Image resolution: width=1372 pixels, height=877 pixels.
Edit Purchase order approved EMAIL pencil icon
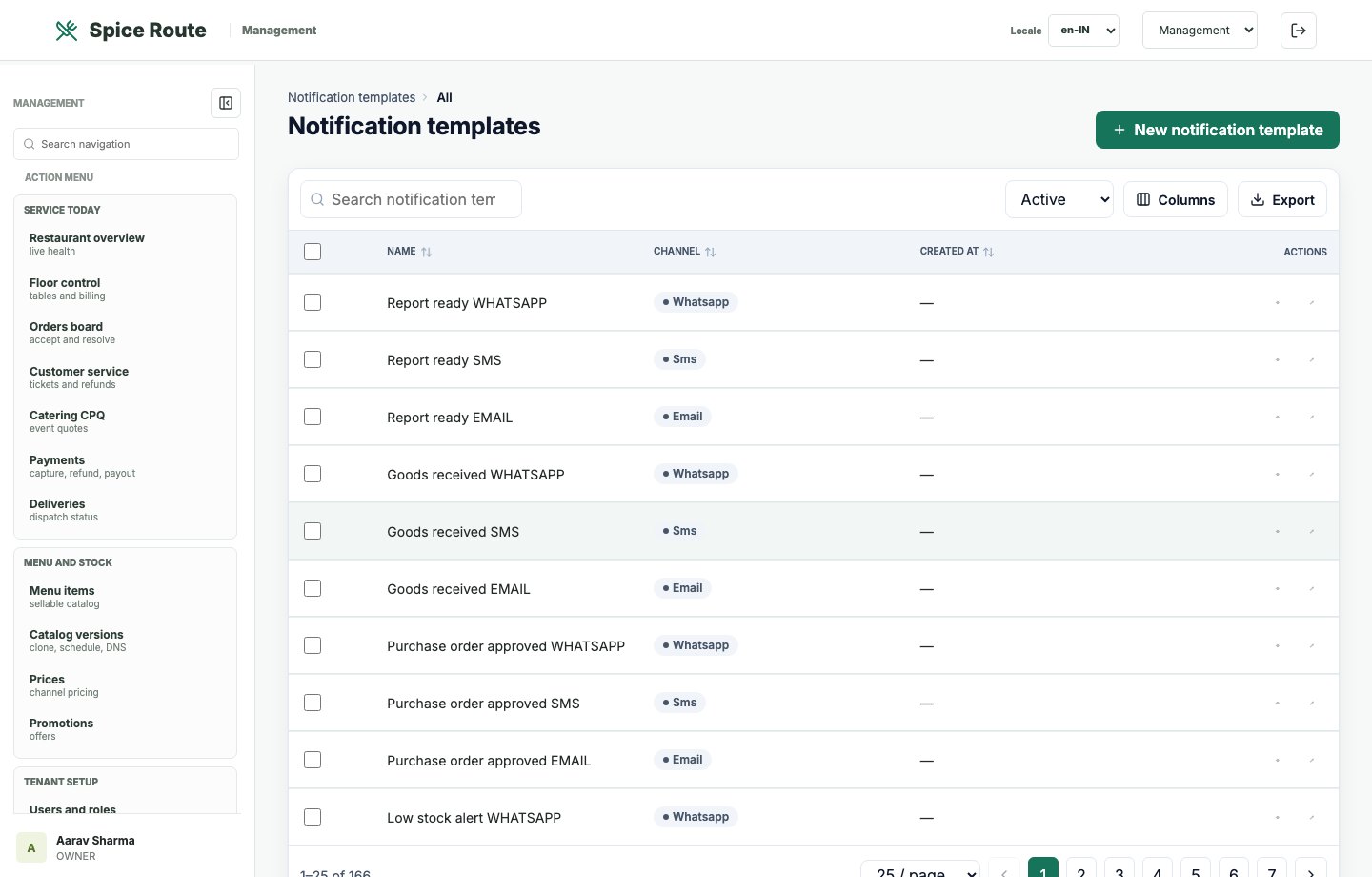tap(1312, 760)
